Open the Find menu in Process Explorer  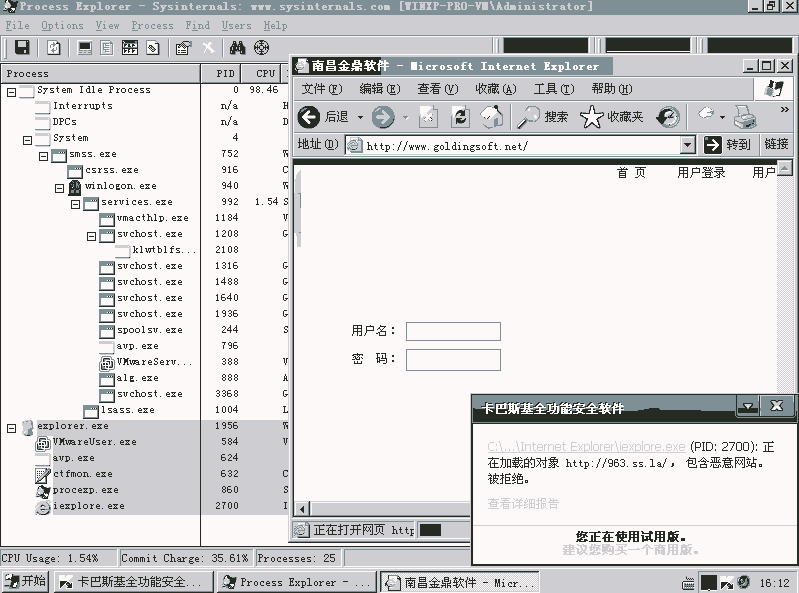coord(198,25)
